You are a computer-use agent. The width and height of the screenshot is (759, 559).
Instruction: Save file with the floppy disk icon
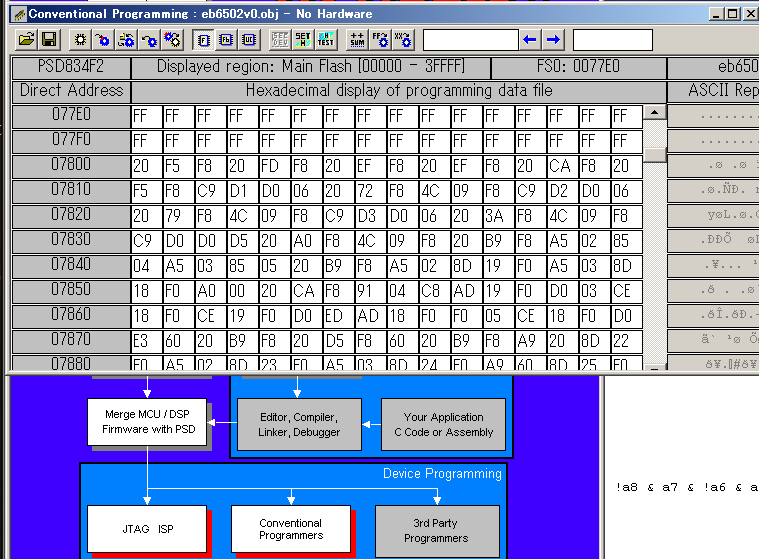[49, 40]
